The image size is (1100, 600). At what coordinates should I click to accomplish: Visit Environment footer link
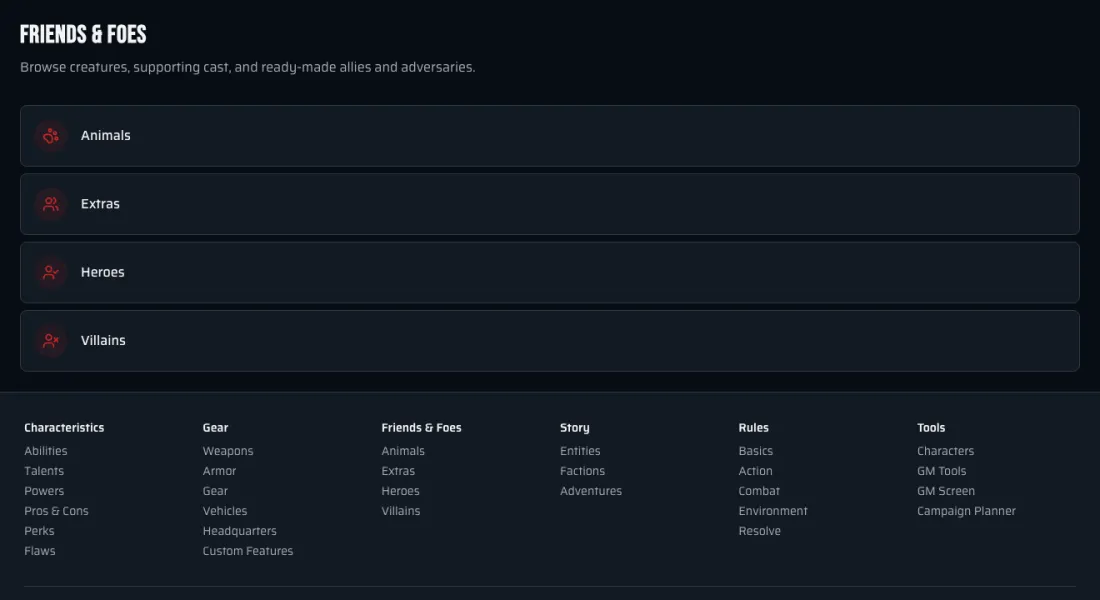point(773,511)
